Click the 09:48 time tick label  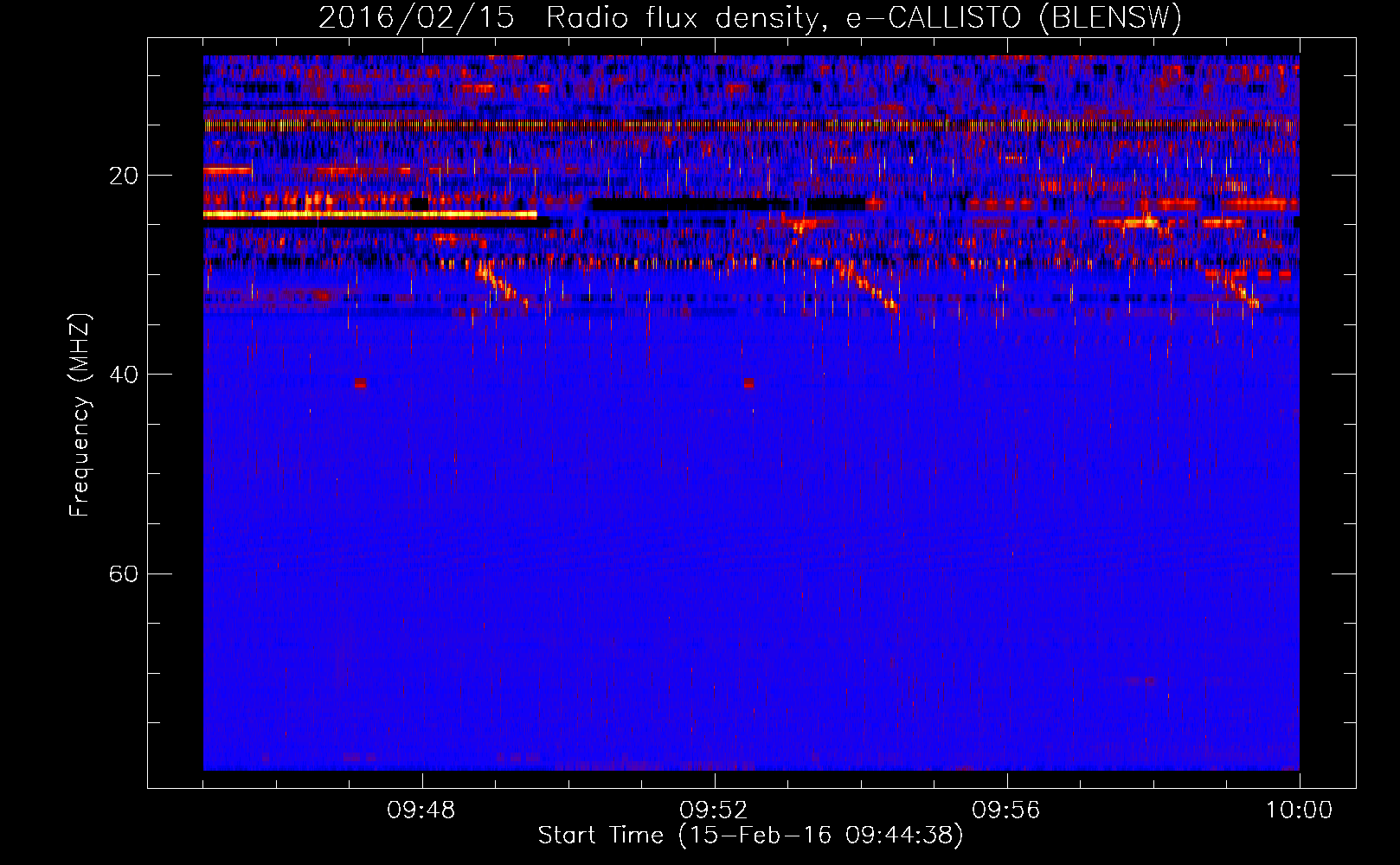point(421,811)
